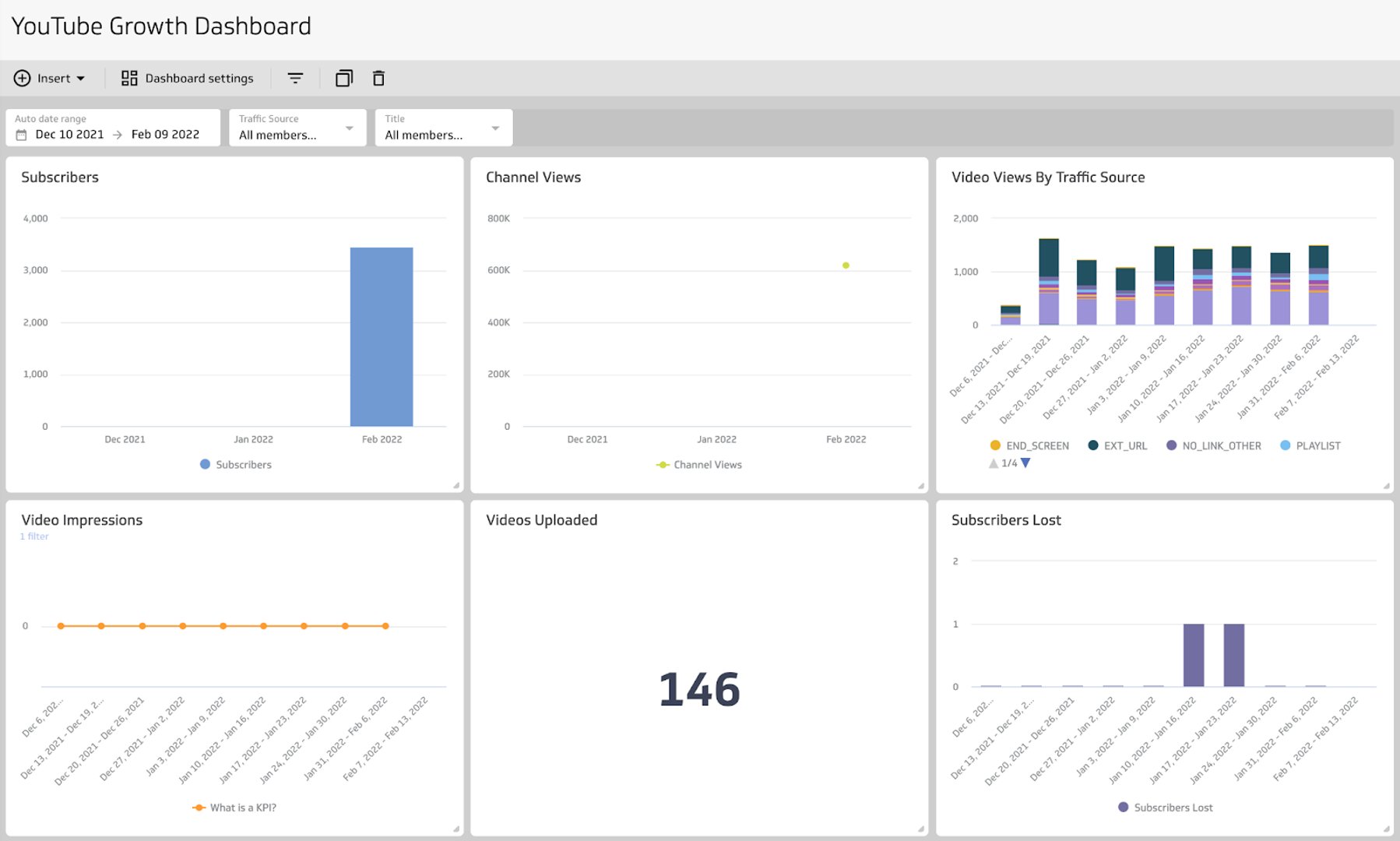Click the duplicate (copy) icon in toolbar

point(343,78)
